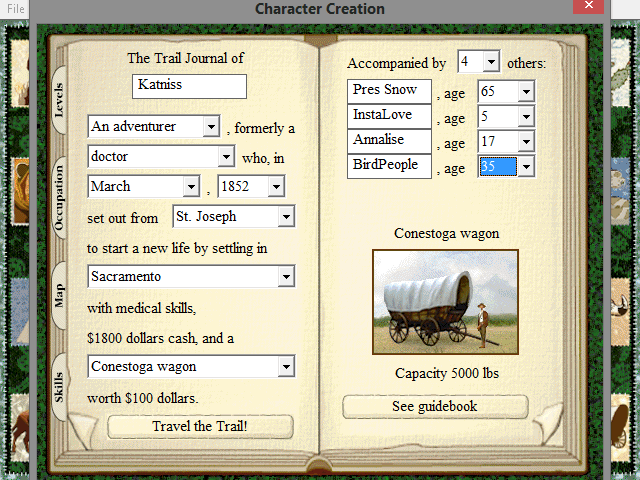Open age dropdown for Pres Snow
This screenshot has height=480, width=640.
click(x=526, y=91)
